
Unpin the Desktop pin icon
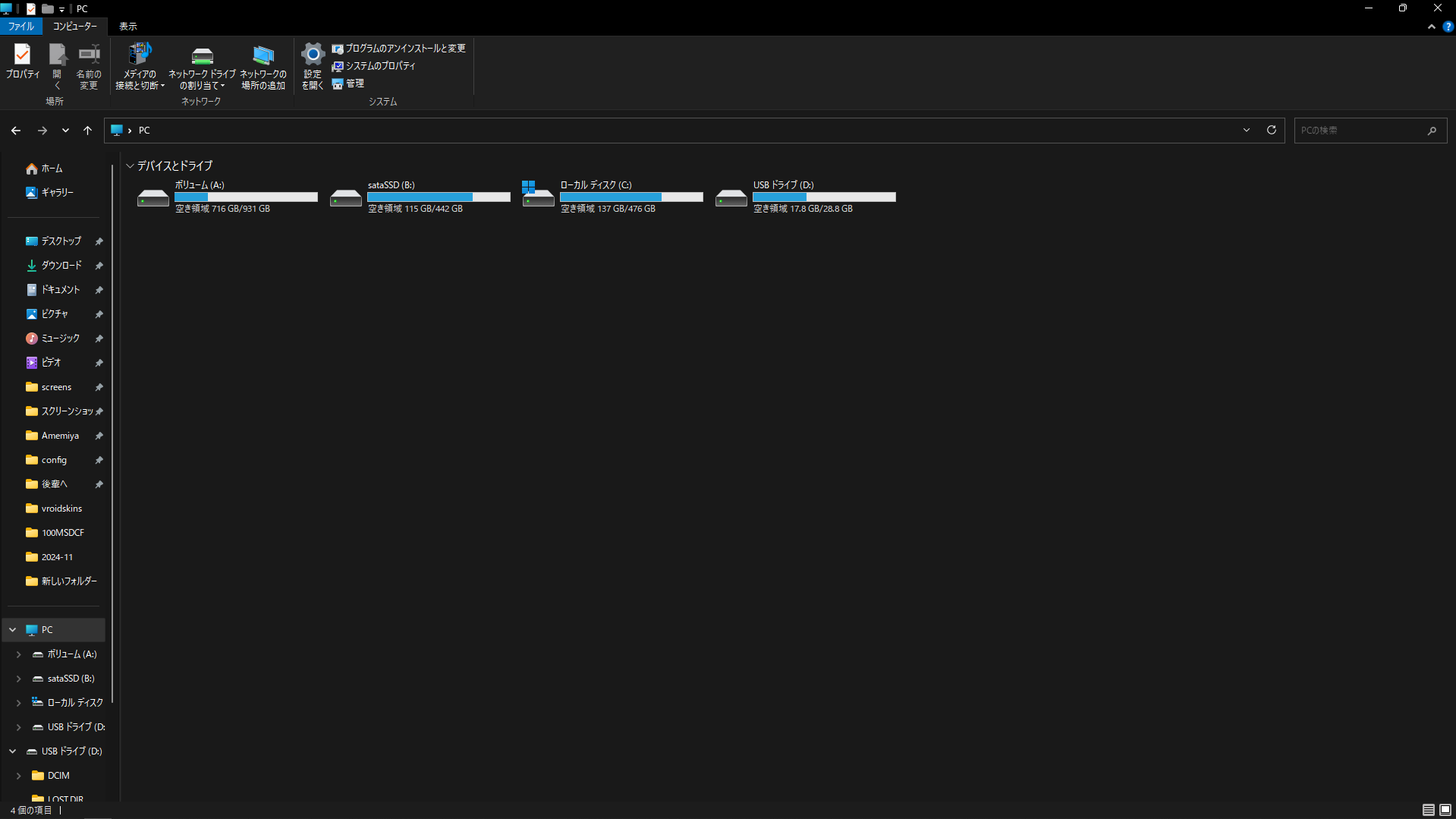click(x=99, y=241)
